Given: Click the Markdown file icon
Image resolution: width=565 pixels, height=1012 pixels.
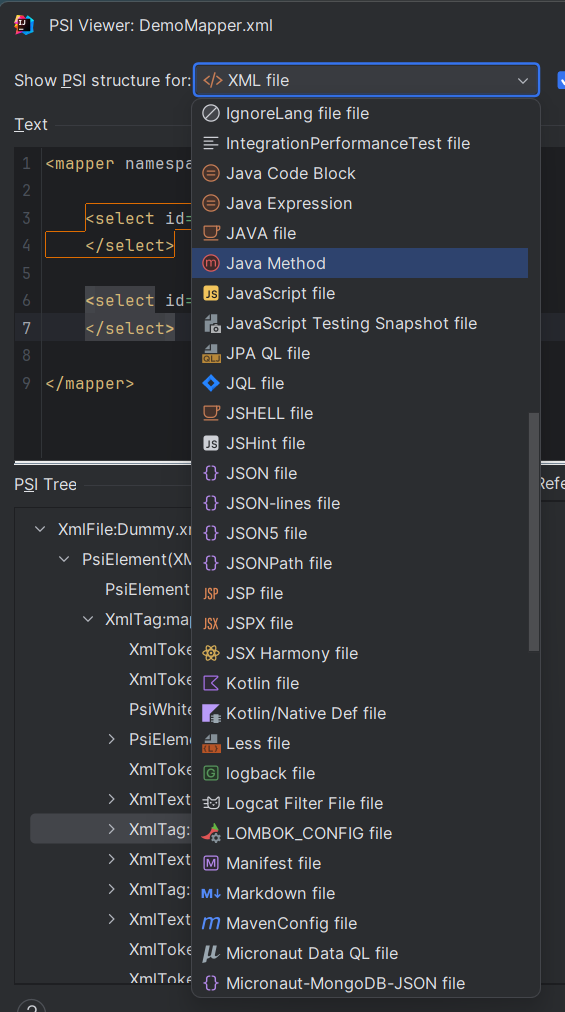Looking at the screenshot, I should [211, 894].
